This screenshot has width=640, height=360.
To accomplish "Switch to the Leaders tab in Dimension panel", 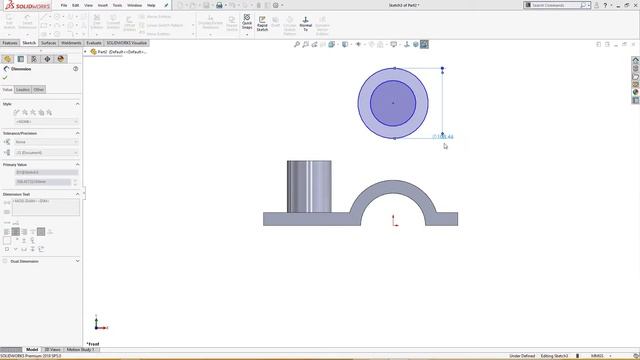I will 23,89.
